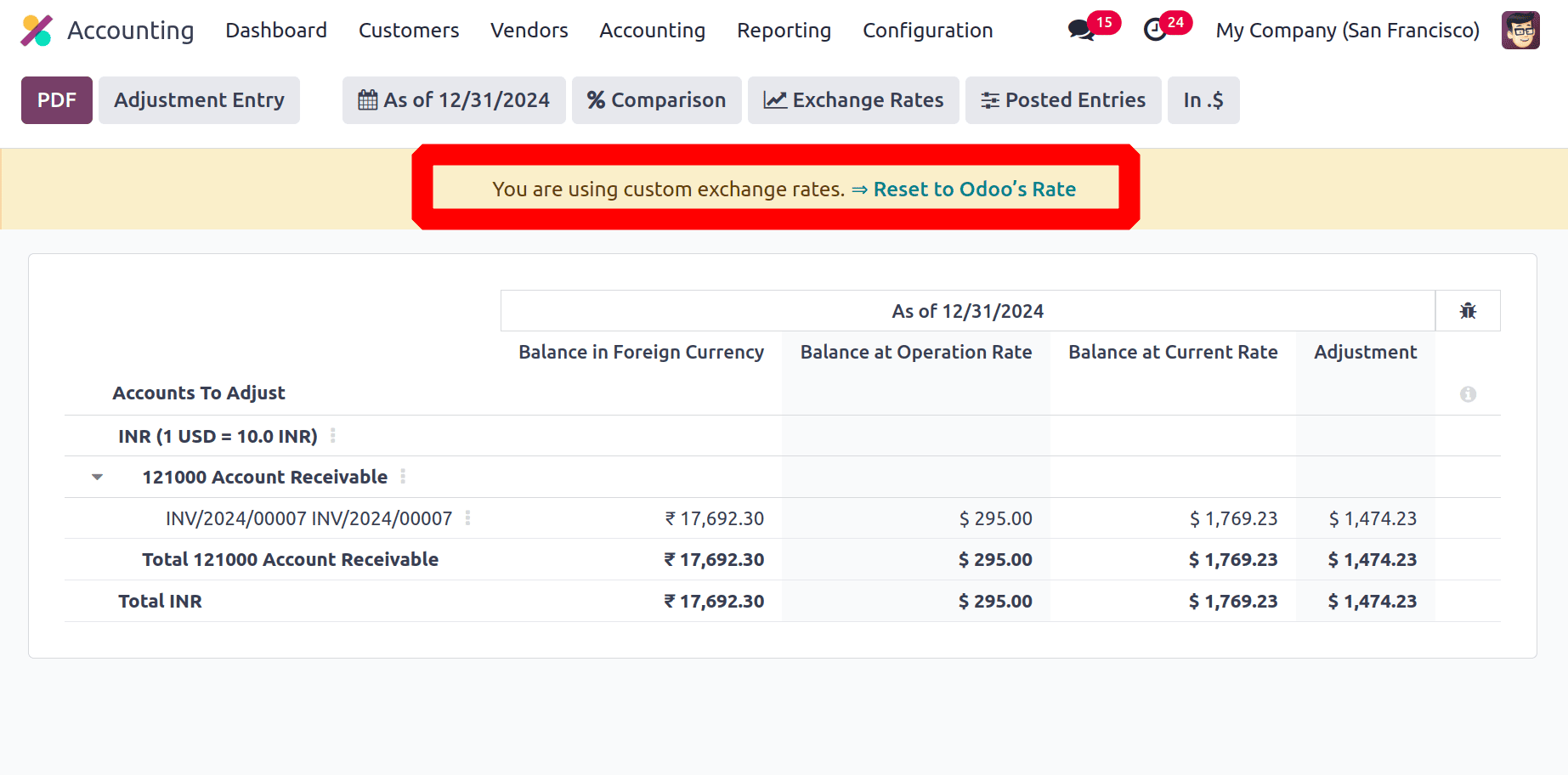This screenshot has width=1568, height=775.
Task: Open the Exchange Rates dropdown
Action: point(853,100)
